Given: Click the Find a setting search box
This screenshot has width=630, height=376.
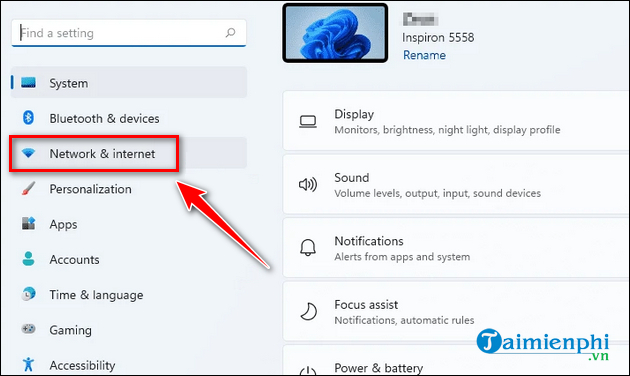Looking at the screenshot, I should click(129, 33).
